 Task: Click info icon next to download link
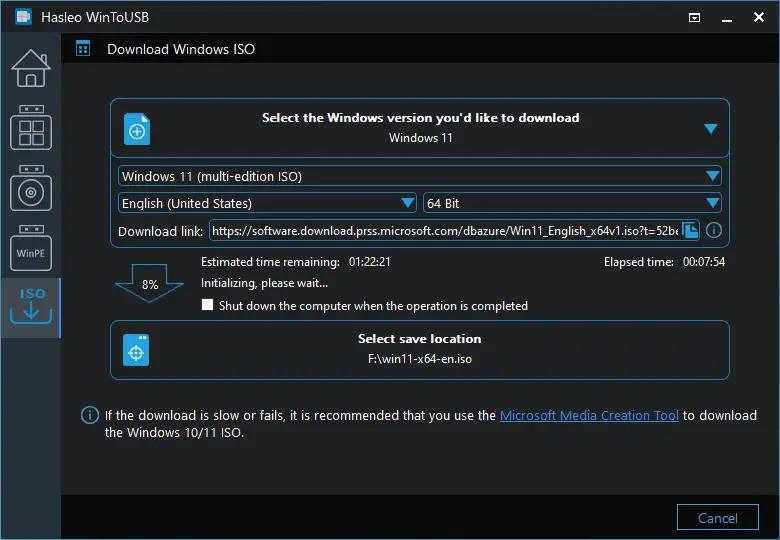(714, 230)
